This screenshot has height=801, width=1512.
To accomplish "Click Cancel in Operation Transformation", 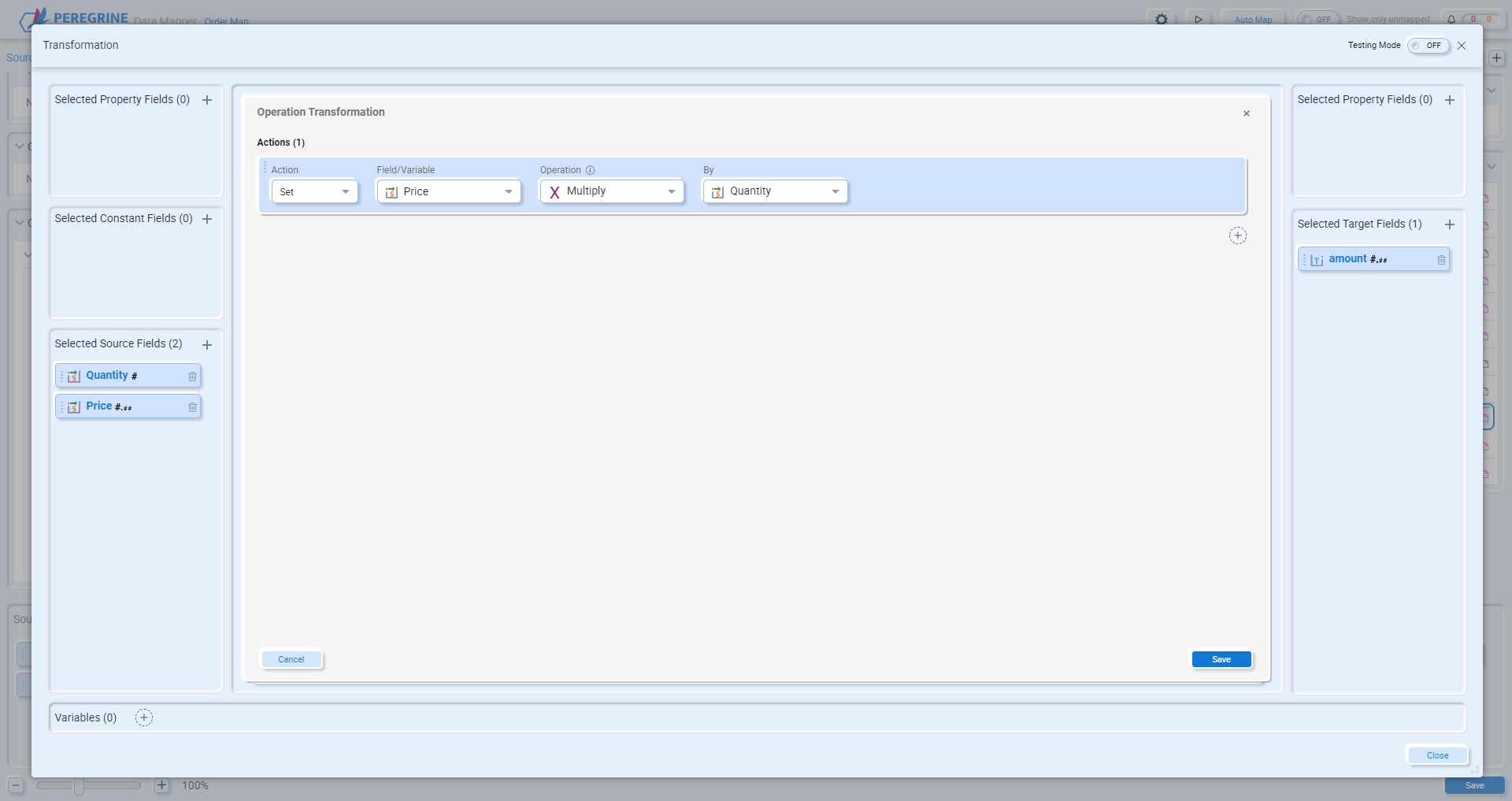I will (291, 659).
